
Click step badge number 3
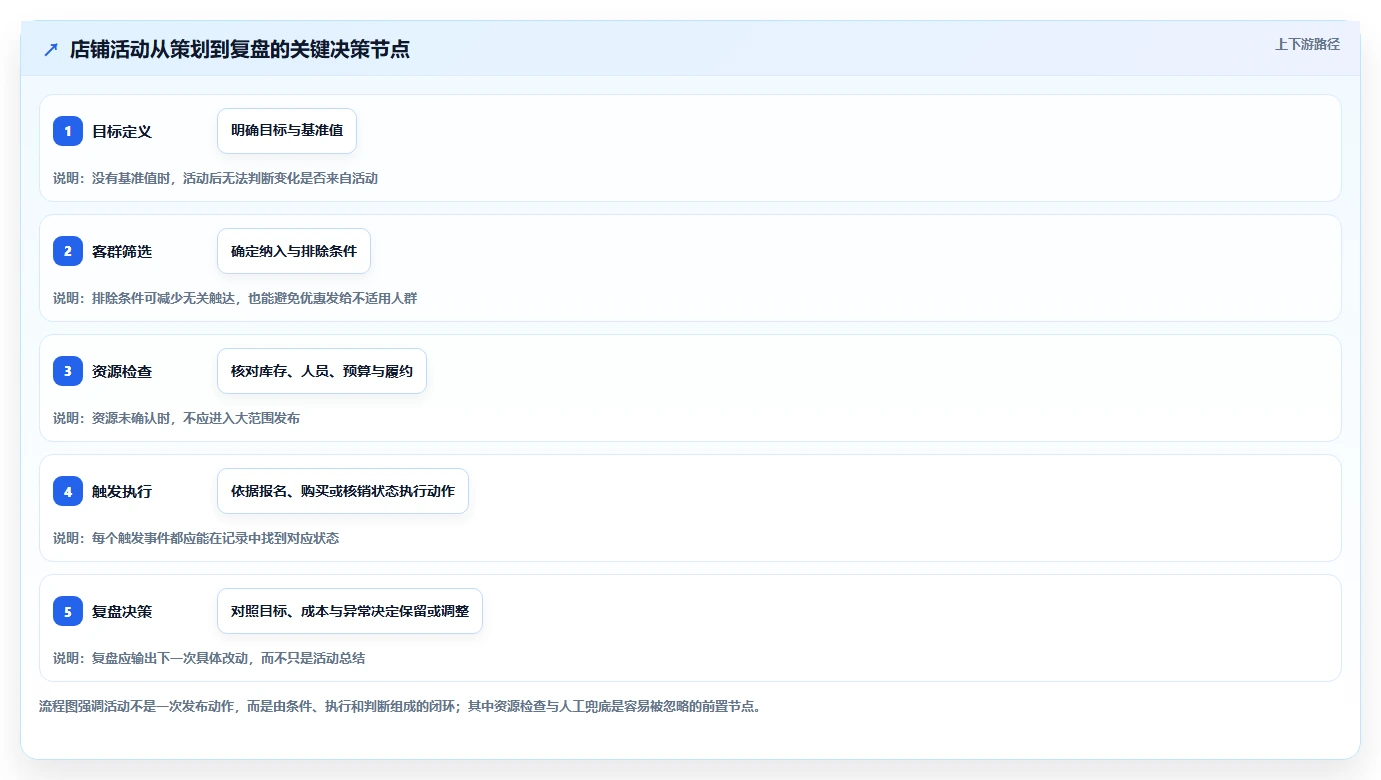click(x=68, y=371)
